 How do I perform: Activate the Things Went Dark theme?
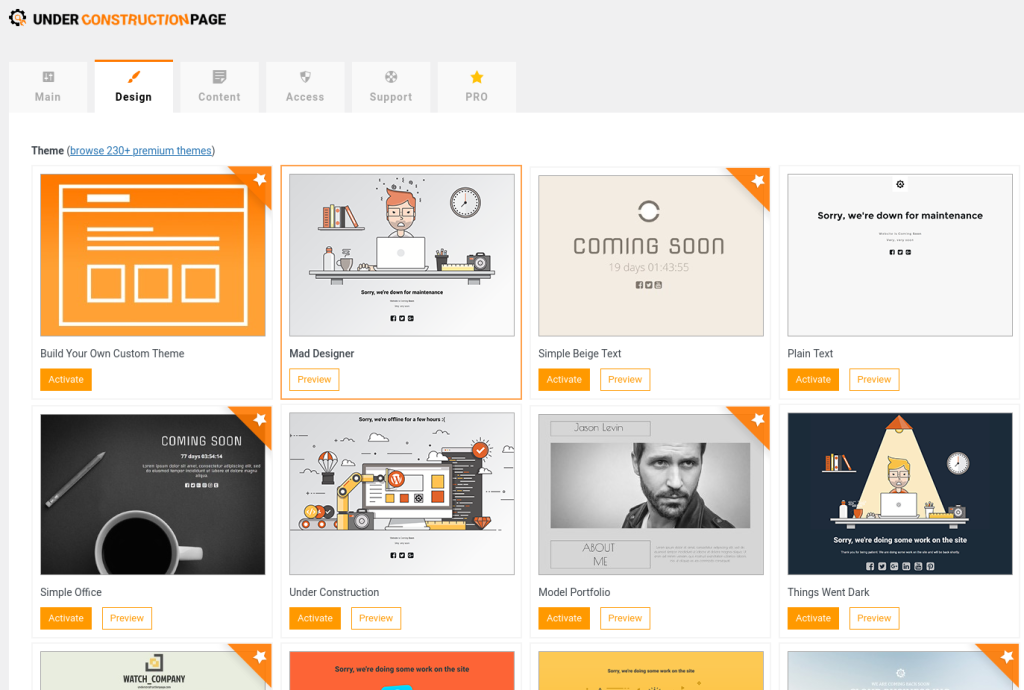tap(813, 618)
